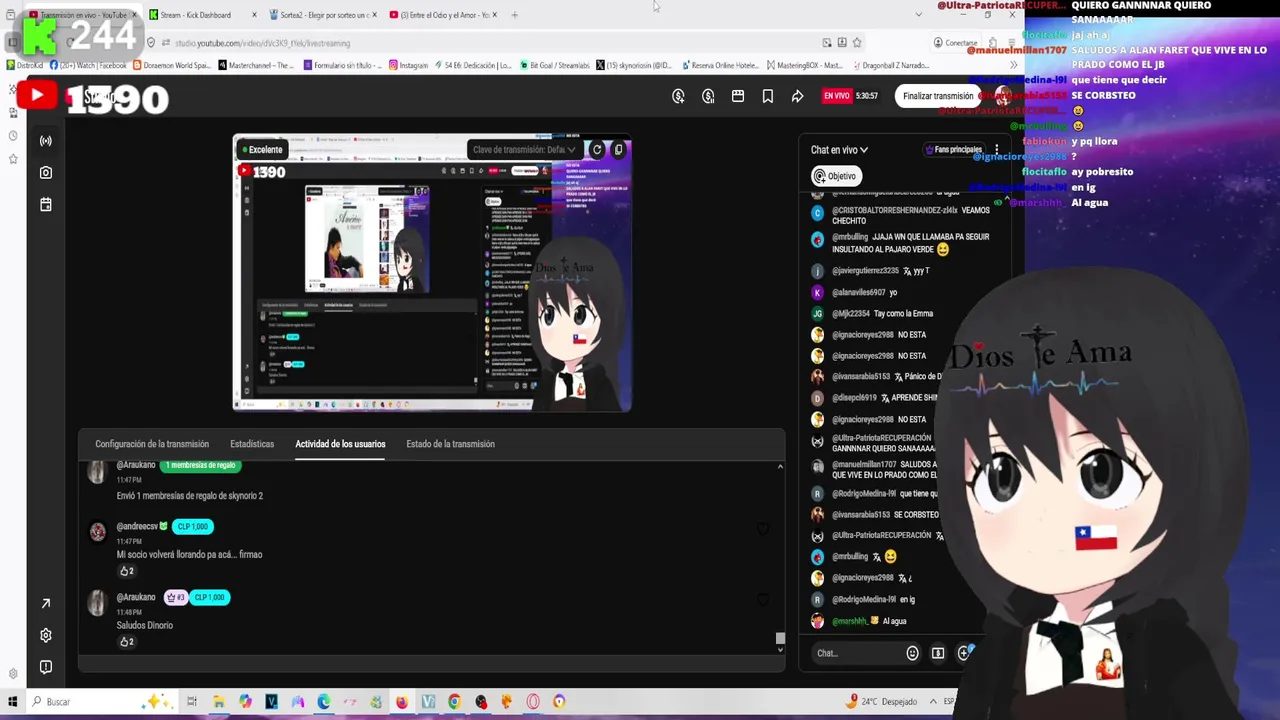1280x720 pixels.
Task: Click the activity list scroll-up arrow
Action: click(x=780, y=467)
